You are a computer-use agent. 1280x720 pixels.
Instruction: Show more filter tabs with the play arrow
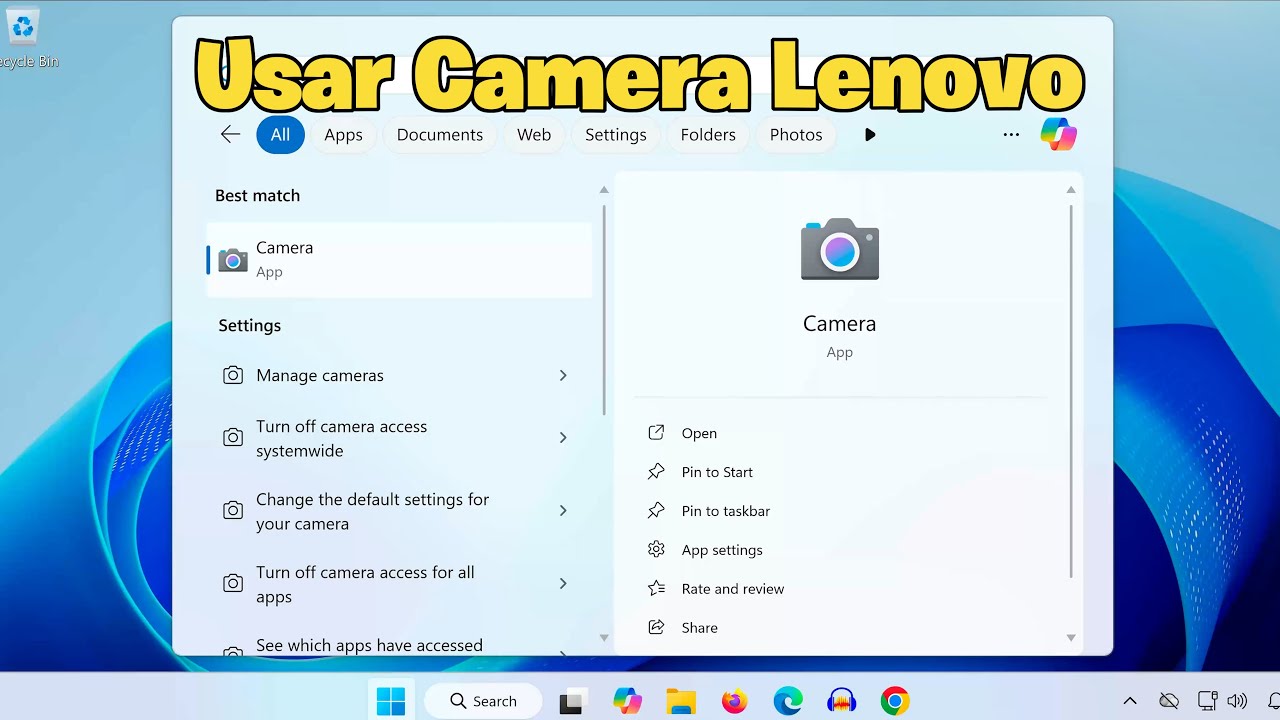[x=870, y=134]
